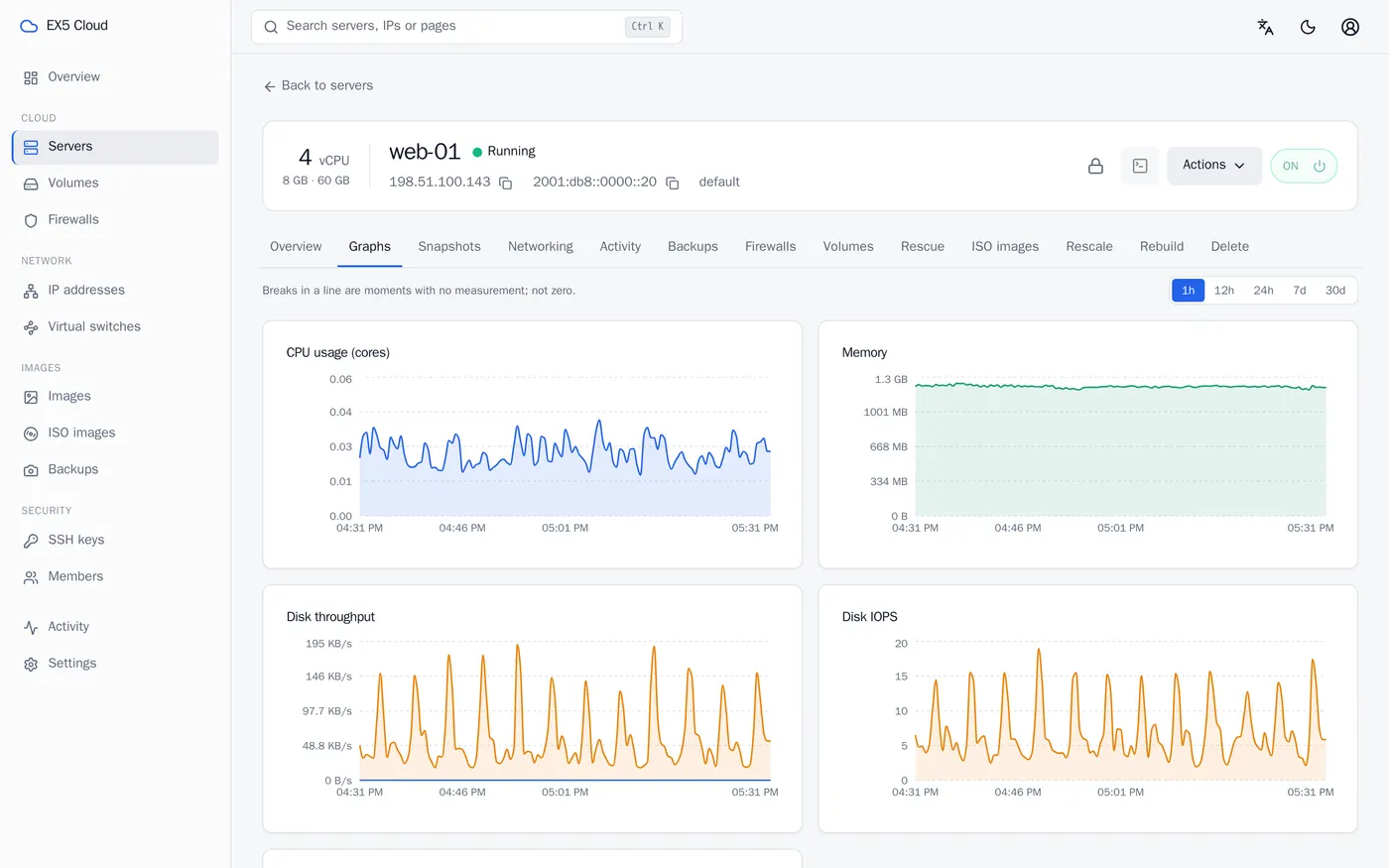
Task: Click the CPU usage (cores) chart title
Action: [338, 353]
